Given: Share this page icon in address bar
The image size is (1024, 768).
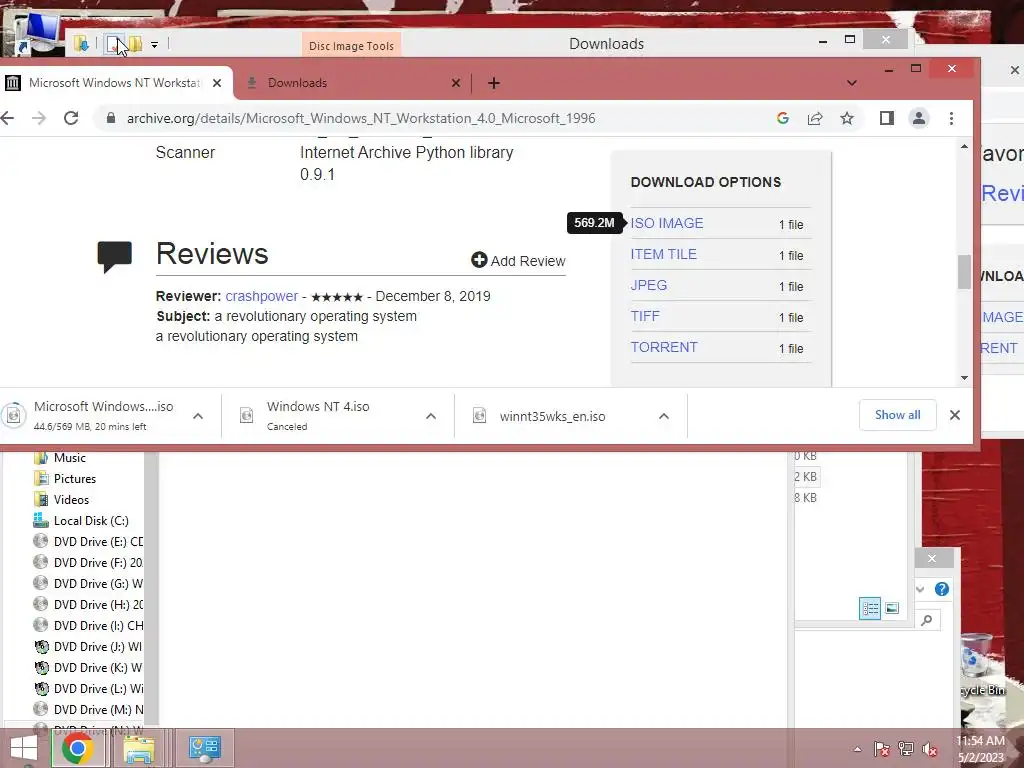Looking at the screenshot, I should tap(814, 118).
